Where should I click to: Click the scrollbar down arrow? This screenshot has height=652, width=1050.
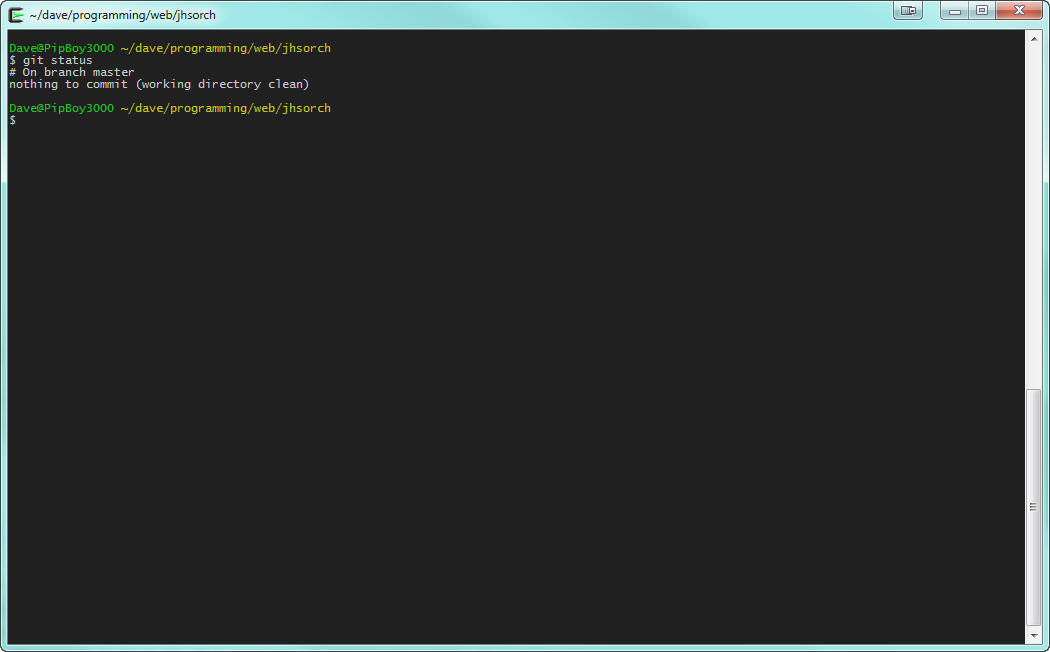coord(1036,633)
